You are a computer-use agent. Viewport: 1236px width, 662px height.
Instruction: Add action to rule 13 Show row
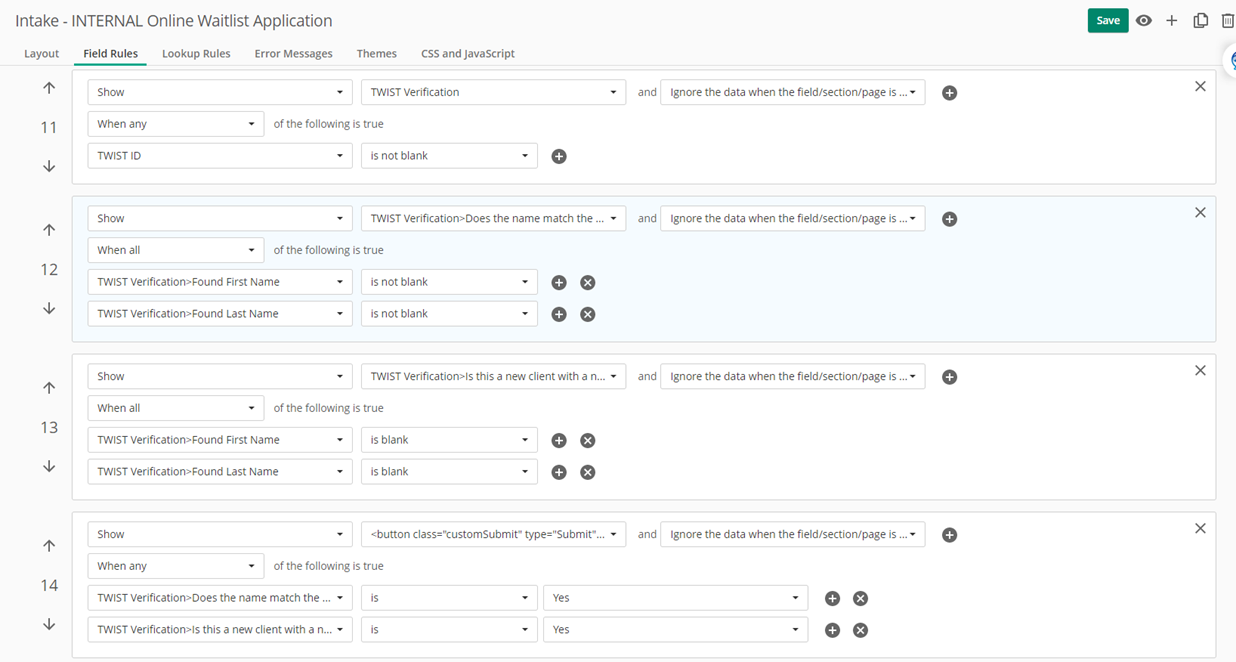[950, 377]
